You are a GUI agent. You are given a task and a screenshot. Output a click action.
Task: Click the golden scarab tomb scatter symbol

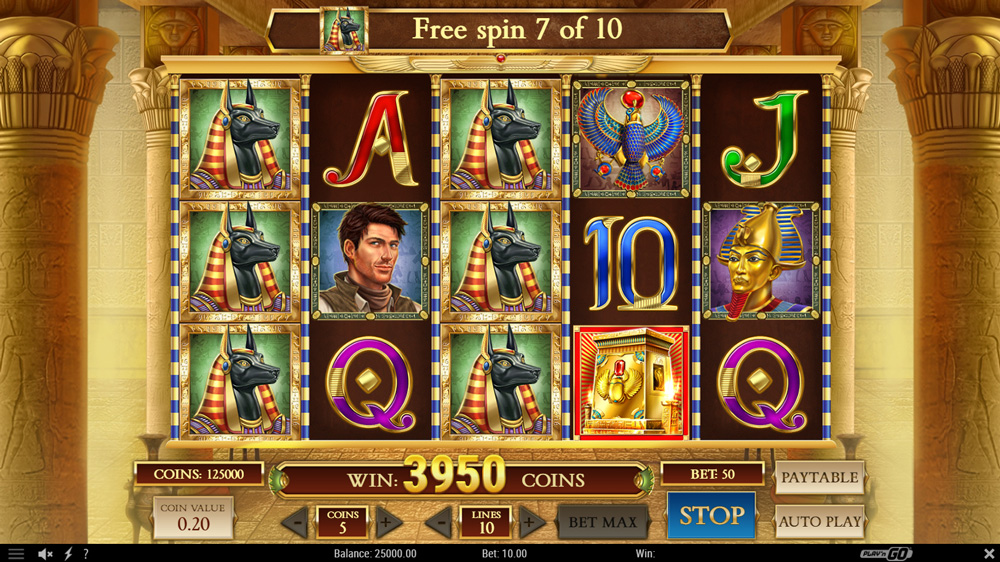tap(631, 383)
